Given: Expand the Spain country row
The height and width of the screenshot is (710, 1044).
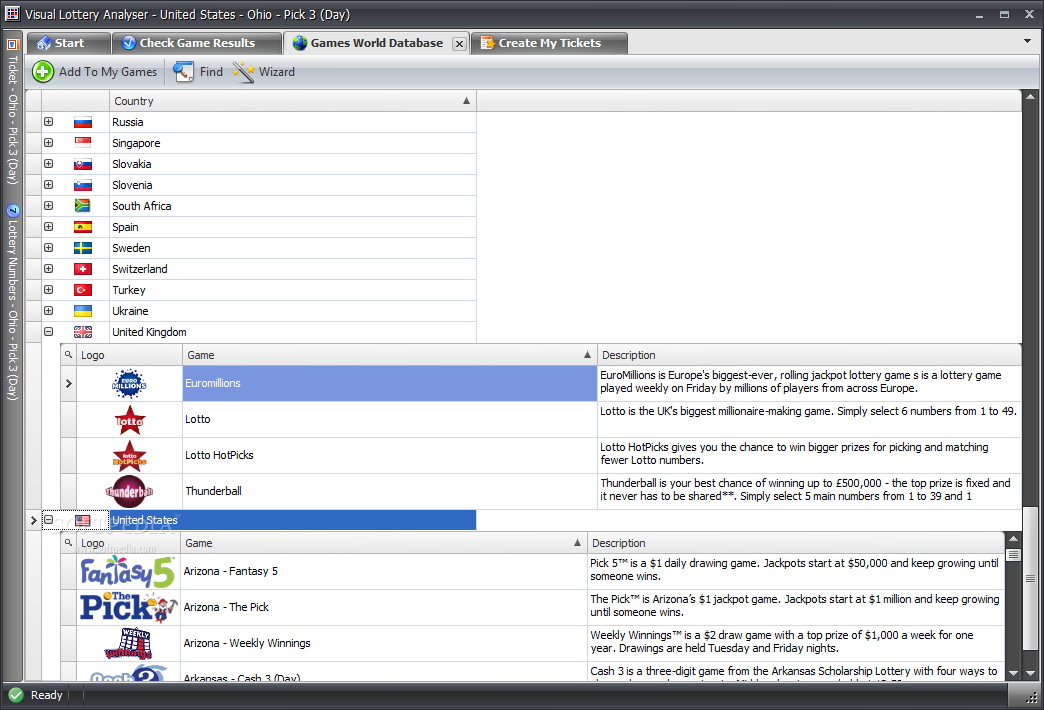Looking at the screenshot, I should click(49, 226).
